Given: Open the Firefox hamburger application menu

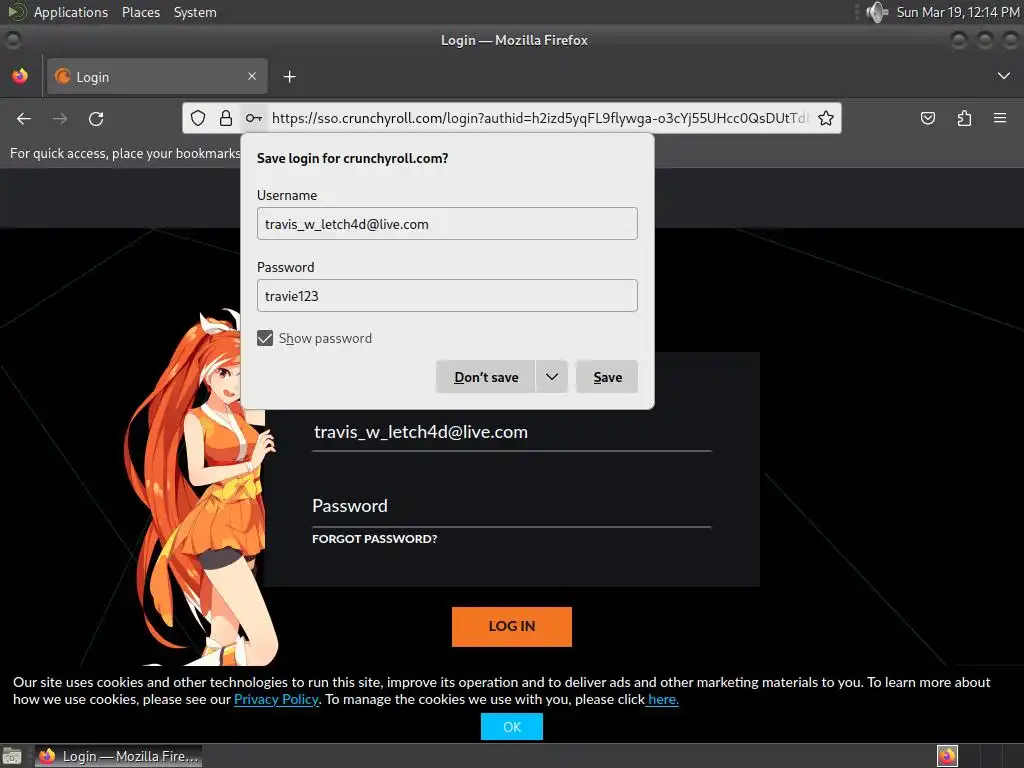Looking at the screenshot, I should [1000, 118].
